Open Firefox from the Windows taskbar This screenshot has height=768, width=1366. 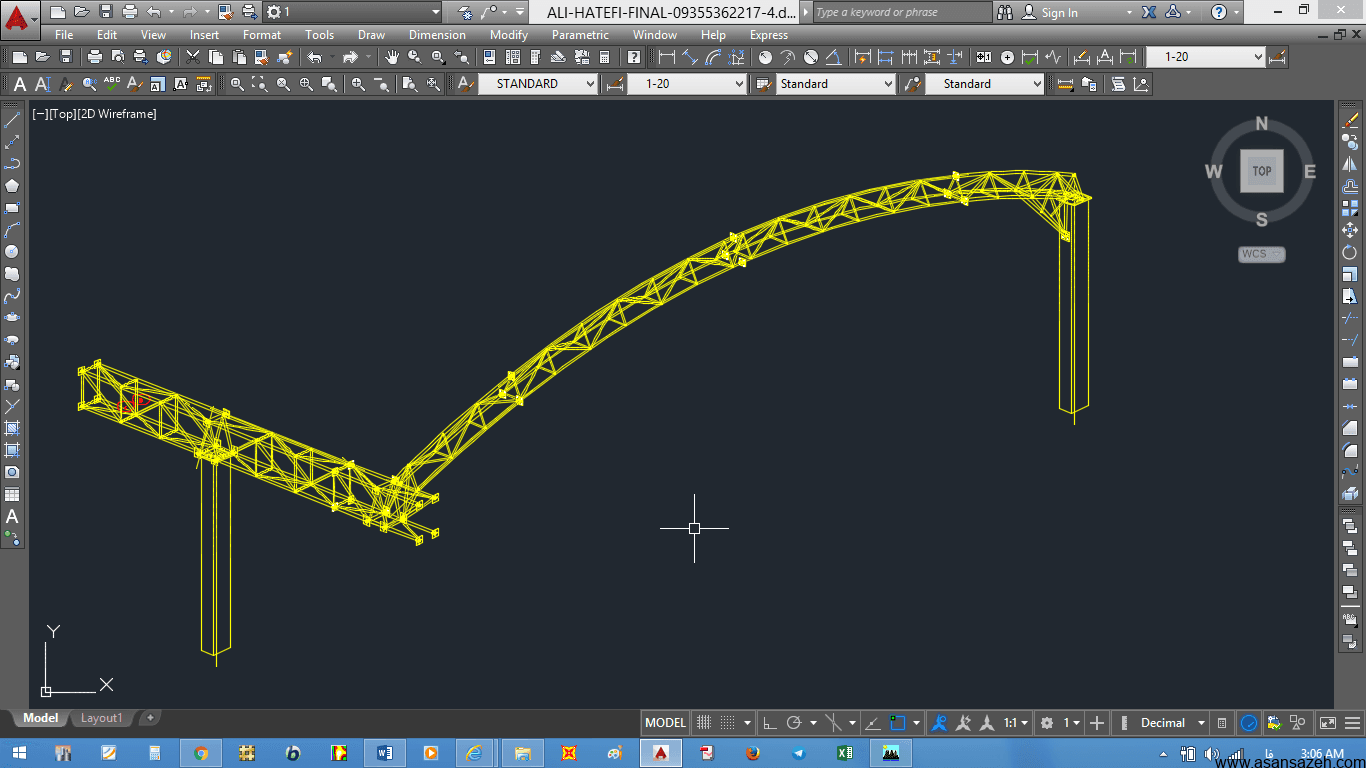tap(753, 753)
